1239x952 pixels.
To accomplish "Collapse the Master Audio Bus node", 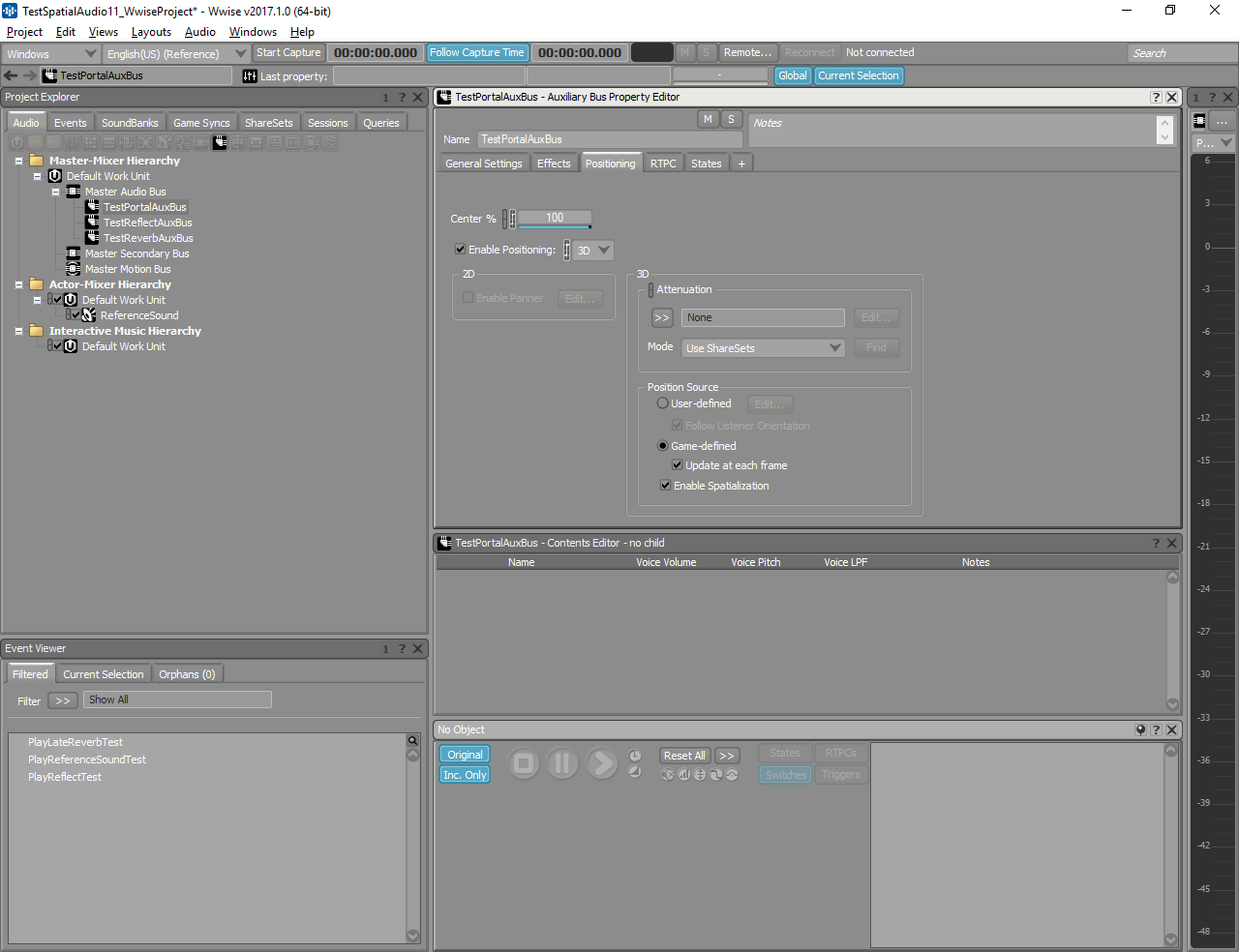I will point(55,193).
